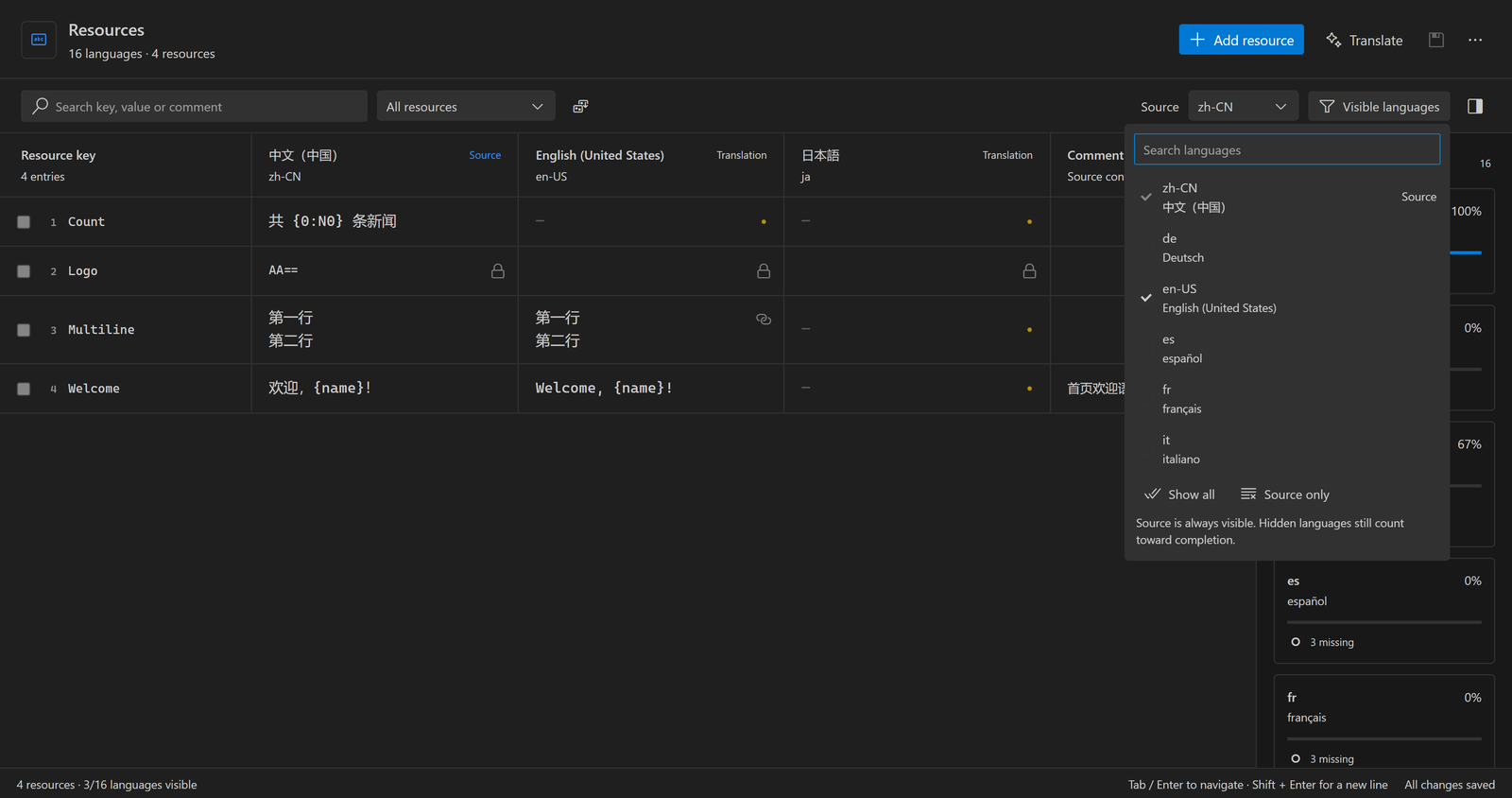Click the save disk icon in header

[x=1436, y=40]
